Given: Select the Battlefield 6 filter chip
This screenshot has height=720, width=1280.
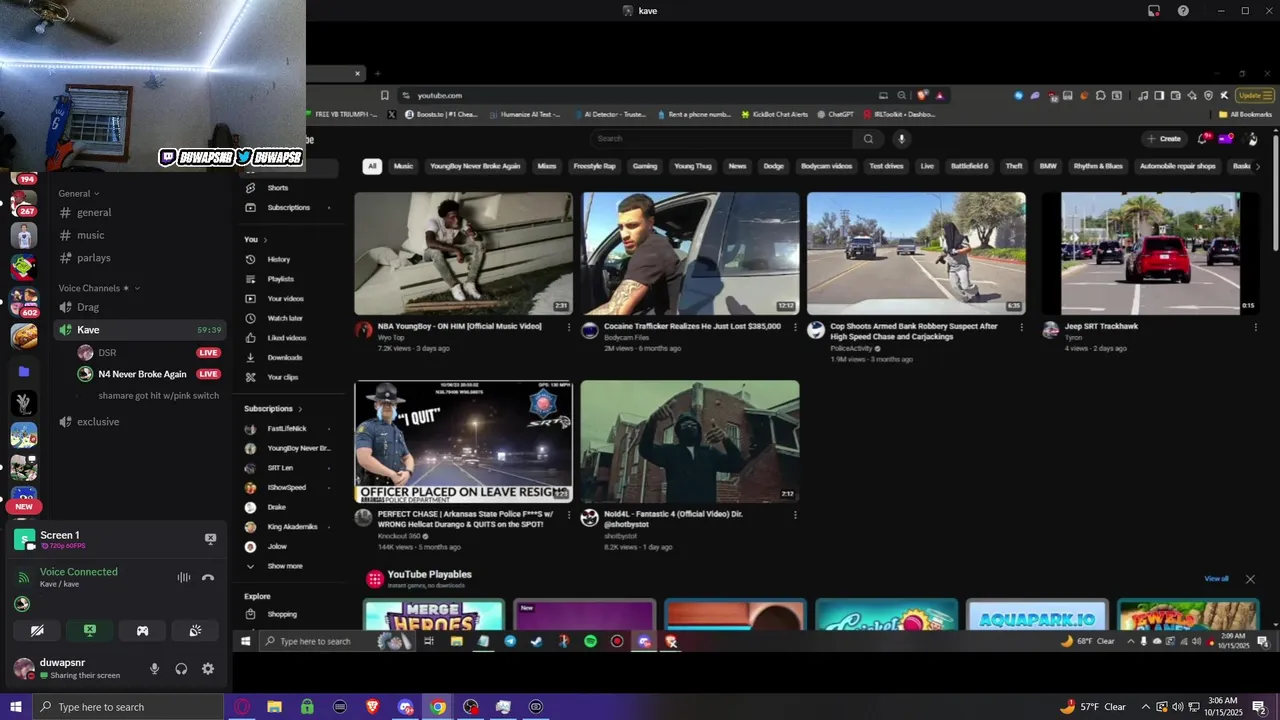Looking at the screenshot, I should [969, 166].
